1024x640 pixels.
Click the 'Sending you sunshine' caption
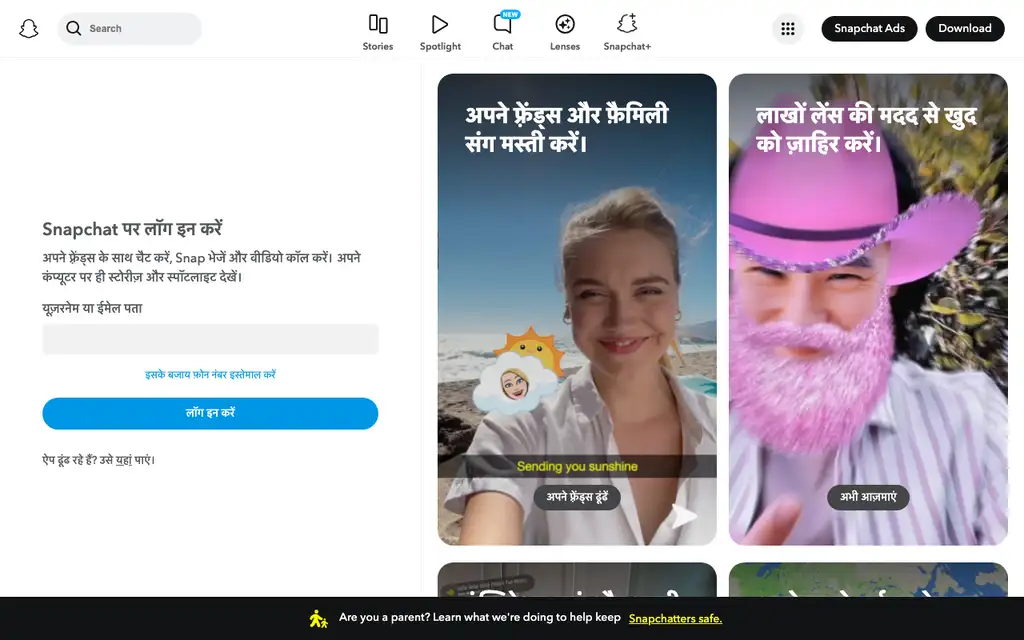click(x=577, y=466)
